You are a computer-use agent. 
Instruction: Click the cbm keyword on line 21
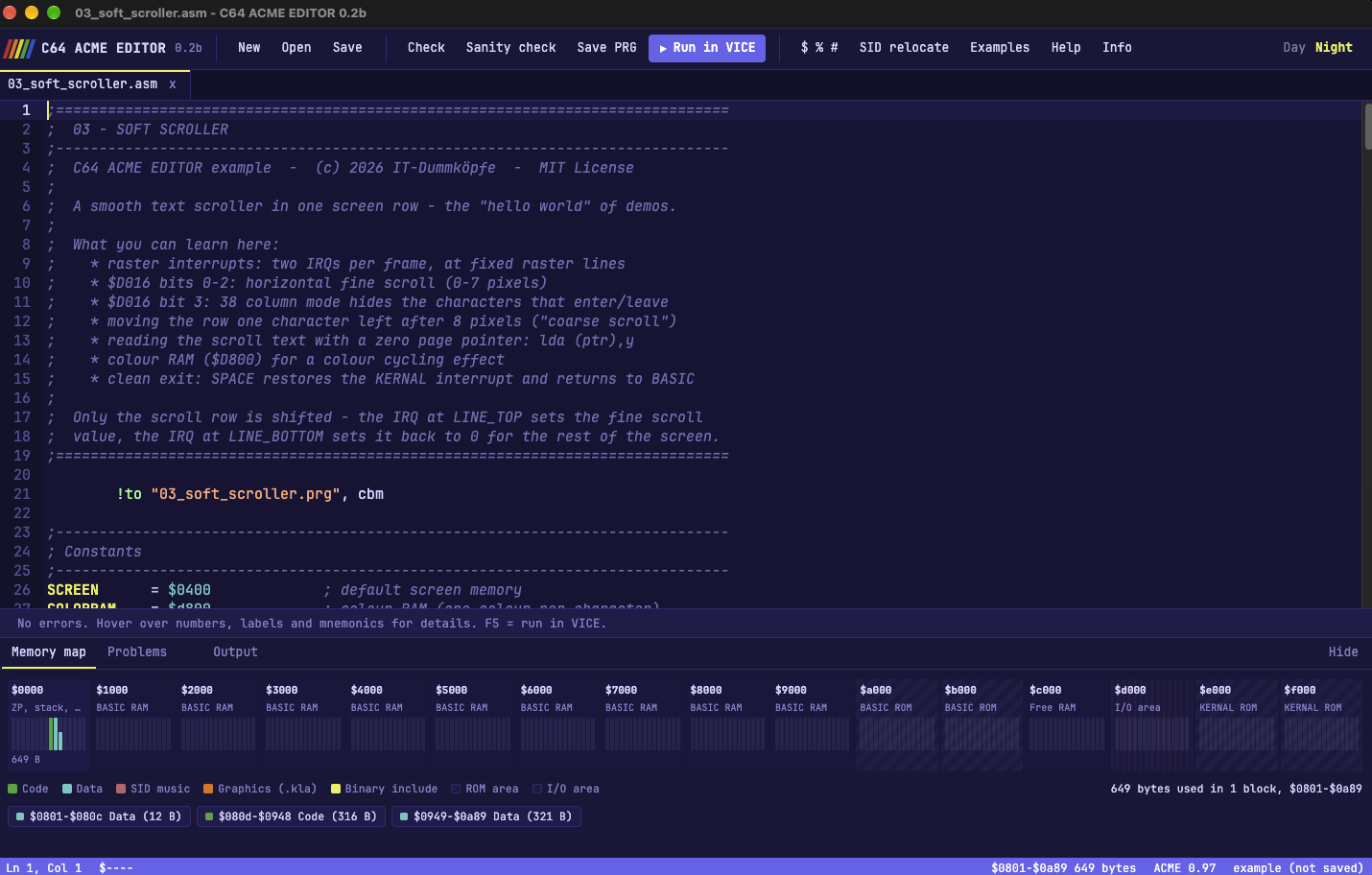click(x=370, y=494)
